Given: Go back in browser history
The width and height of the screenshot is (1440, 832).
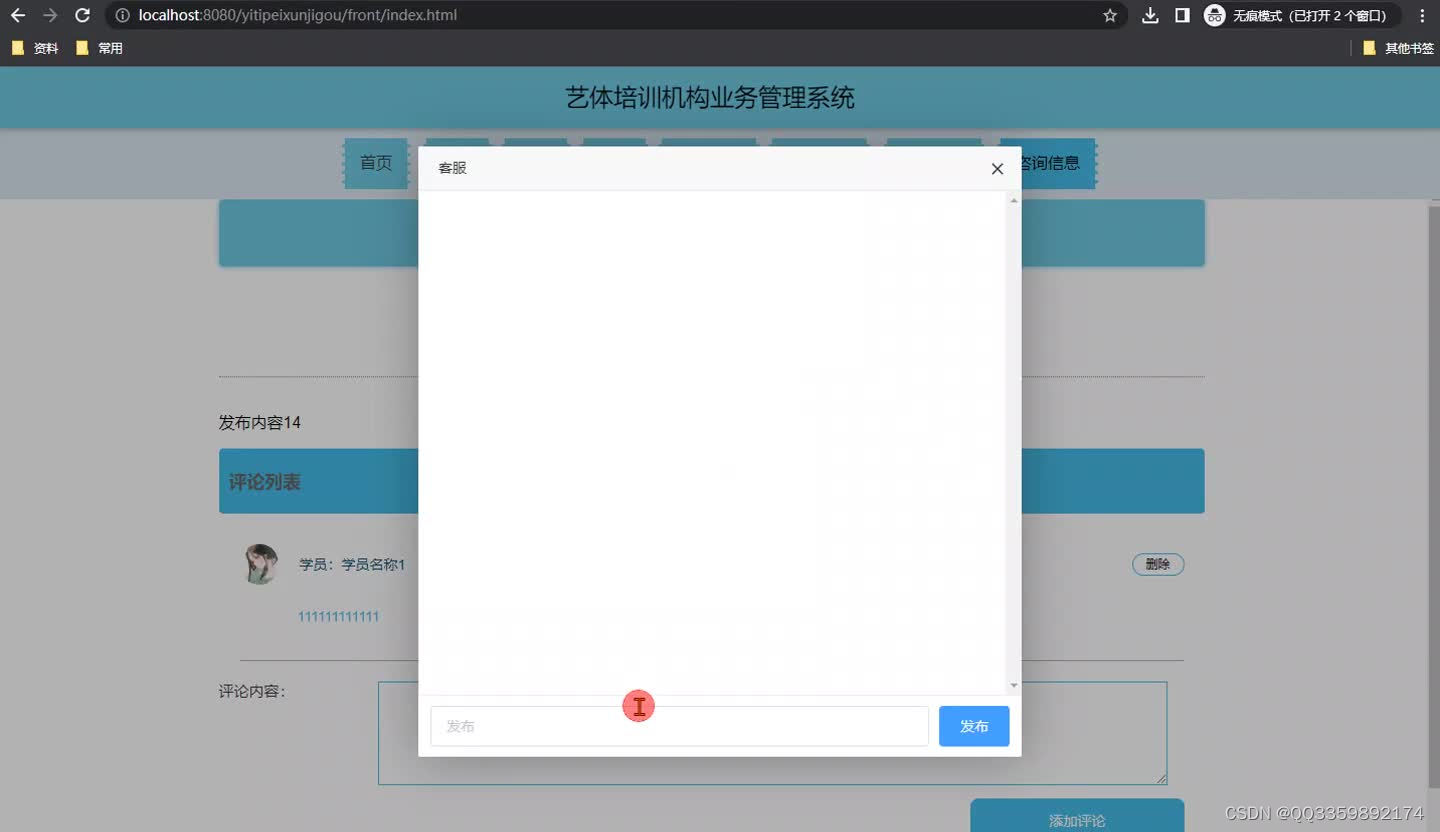Looking at the screenshot, I should click(x=17, y=15).
